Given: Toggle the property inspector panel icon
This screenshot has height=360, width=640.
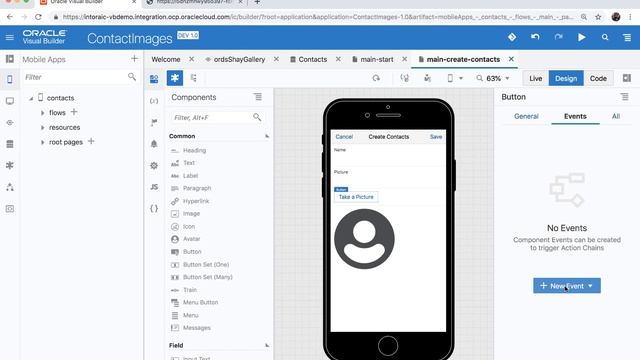Looking at the screenshot, I should (x=627, y=78).
